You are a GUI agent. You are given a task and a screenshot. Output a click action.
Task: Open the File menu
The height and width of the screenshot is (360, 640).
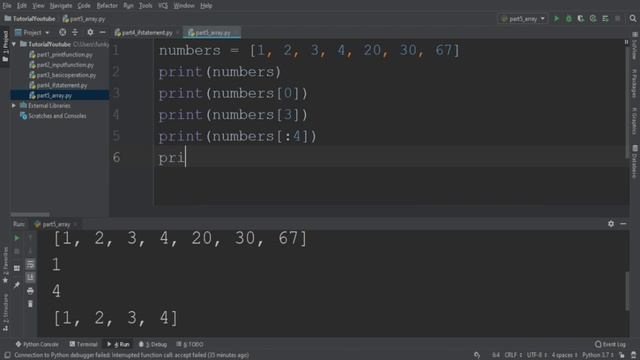7,6
